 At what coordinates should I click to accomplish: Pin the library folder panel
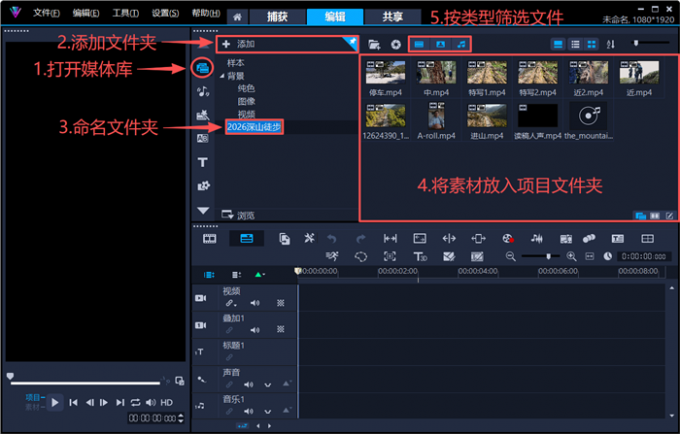352,41
